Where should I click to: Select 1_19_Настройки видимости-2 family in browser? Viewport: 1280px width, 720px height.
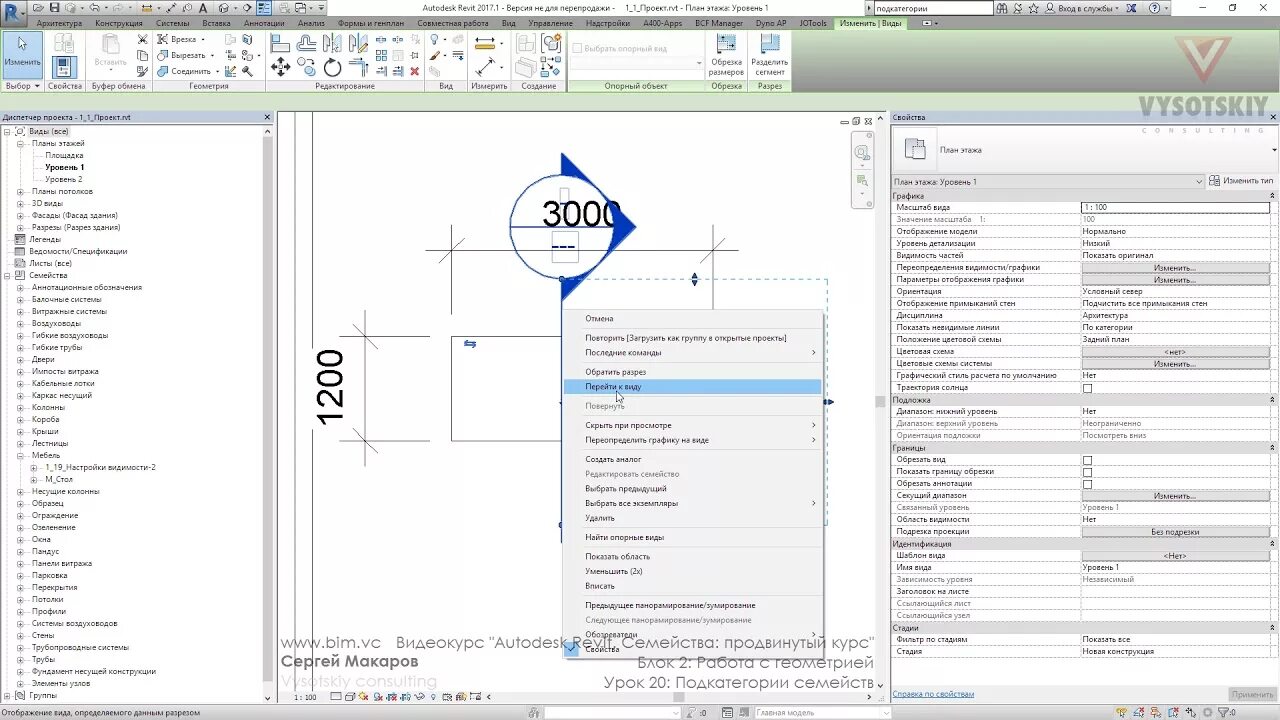[100, 467]
